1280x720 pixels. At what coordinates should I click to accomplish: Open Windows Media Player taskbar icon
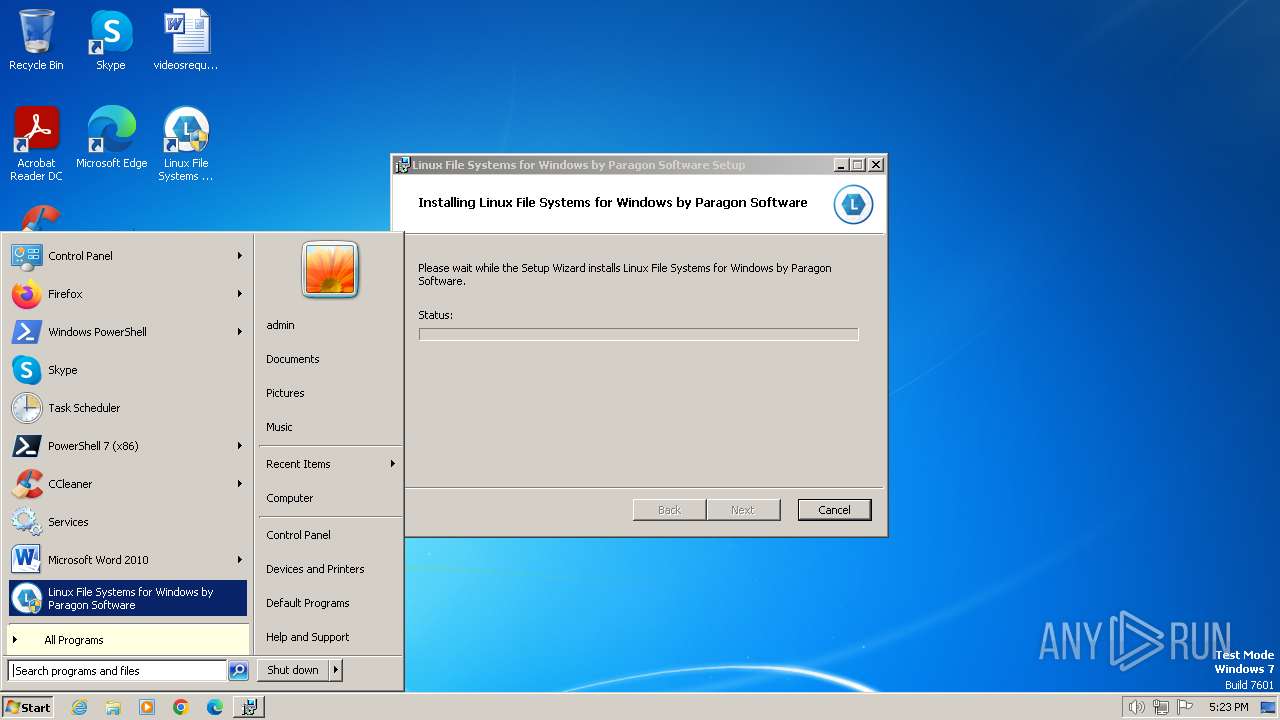point(147,707)
